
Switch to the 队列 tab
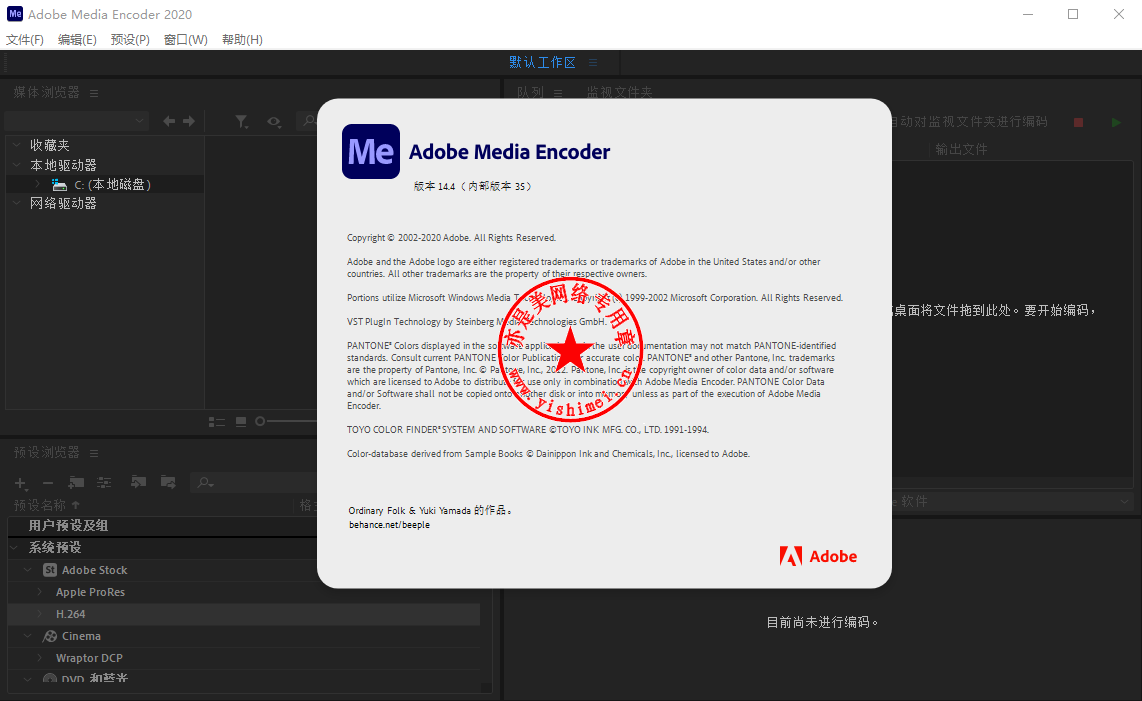tap(530, 93)
